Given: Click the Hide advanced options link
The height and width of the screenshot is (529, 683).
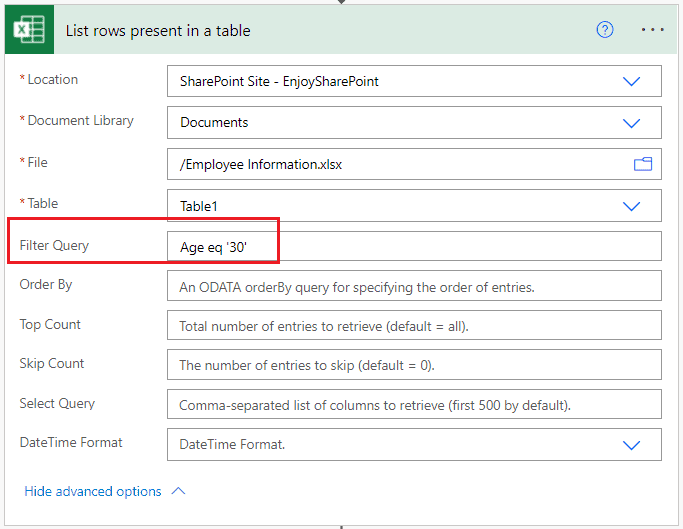Looking at the screenshot, I should tap(93, 491).
